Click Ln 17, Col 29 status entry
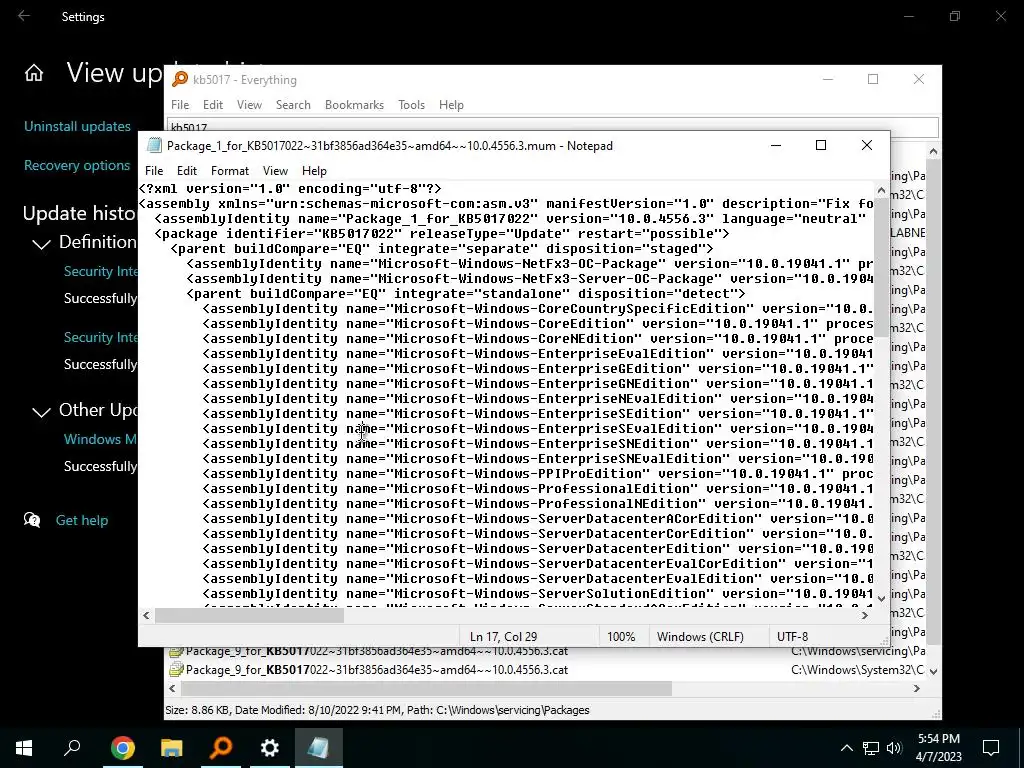1024x768 pixels. click(x=504, y=636)
